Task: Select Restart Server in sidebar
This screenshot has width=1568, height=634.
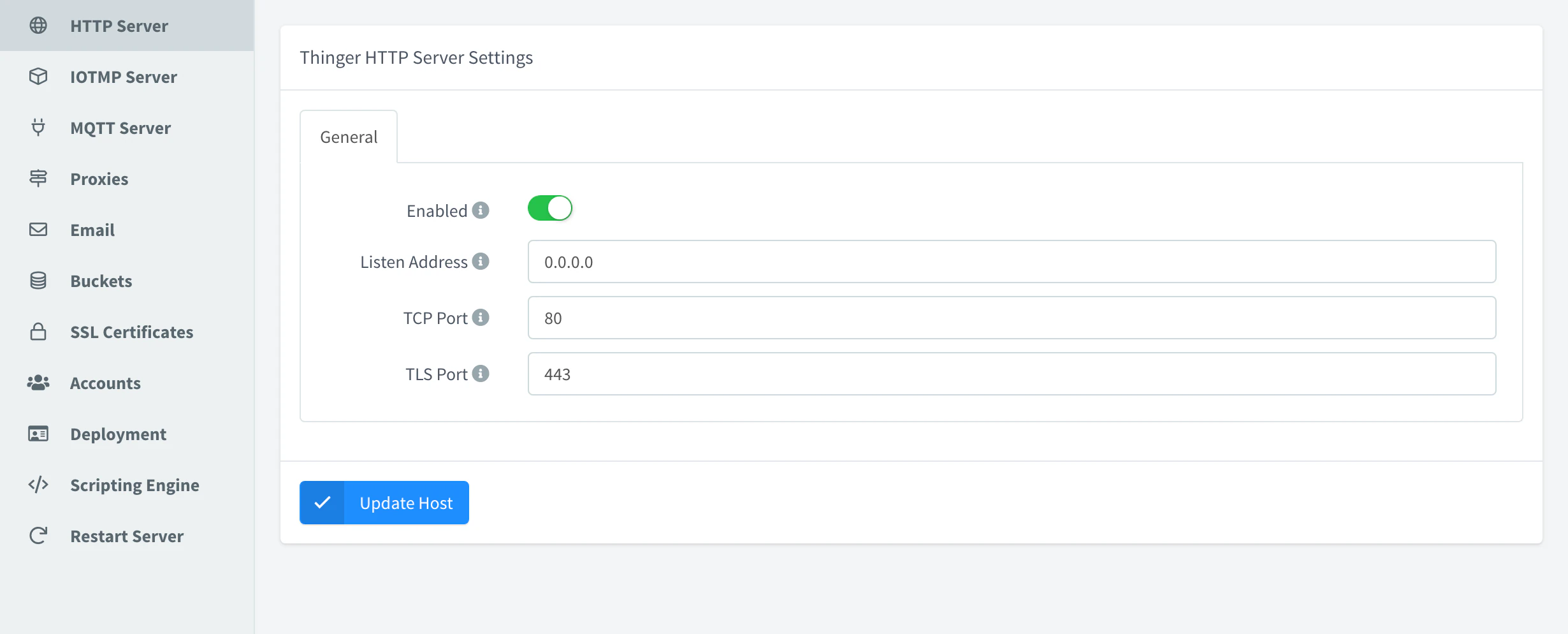Action: (x=127, y=536)
